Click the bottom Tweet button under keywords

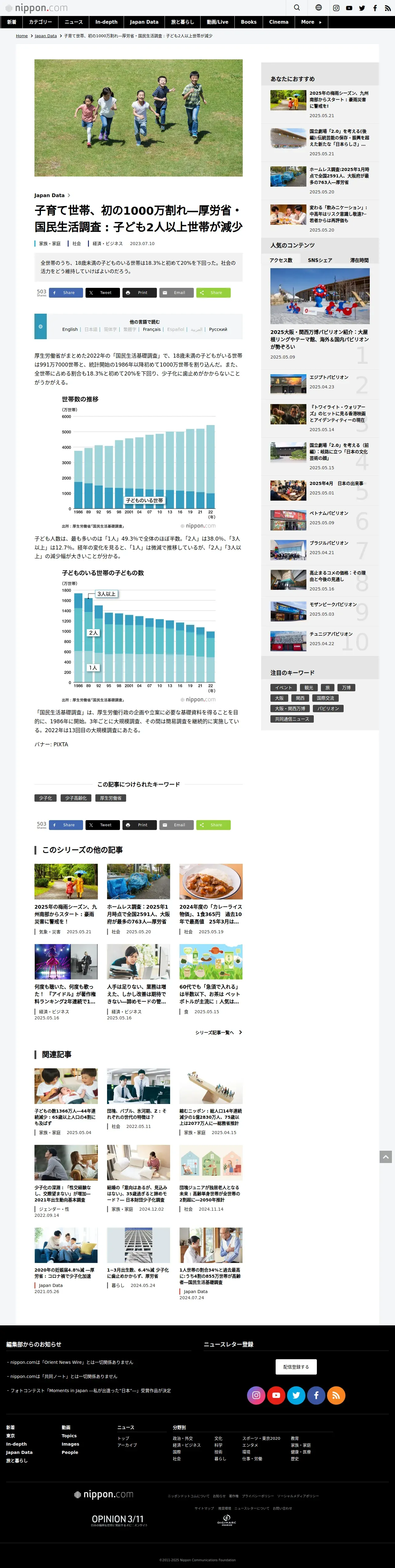102,825
